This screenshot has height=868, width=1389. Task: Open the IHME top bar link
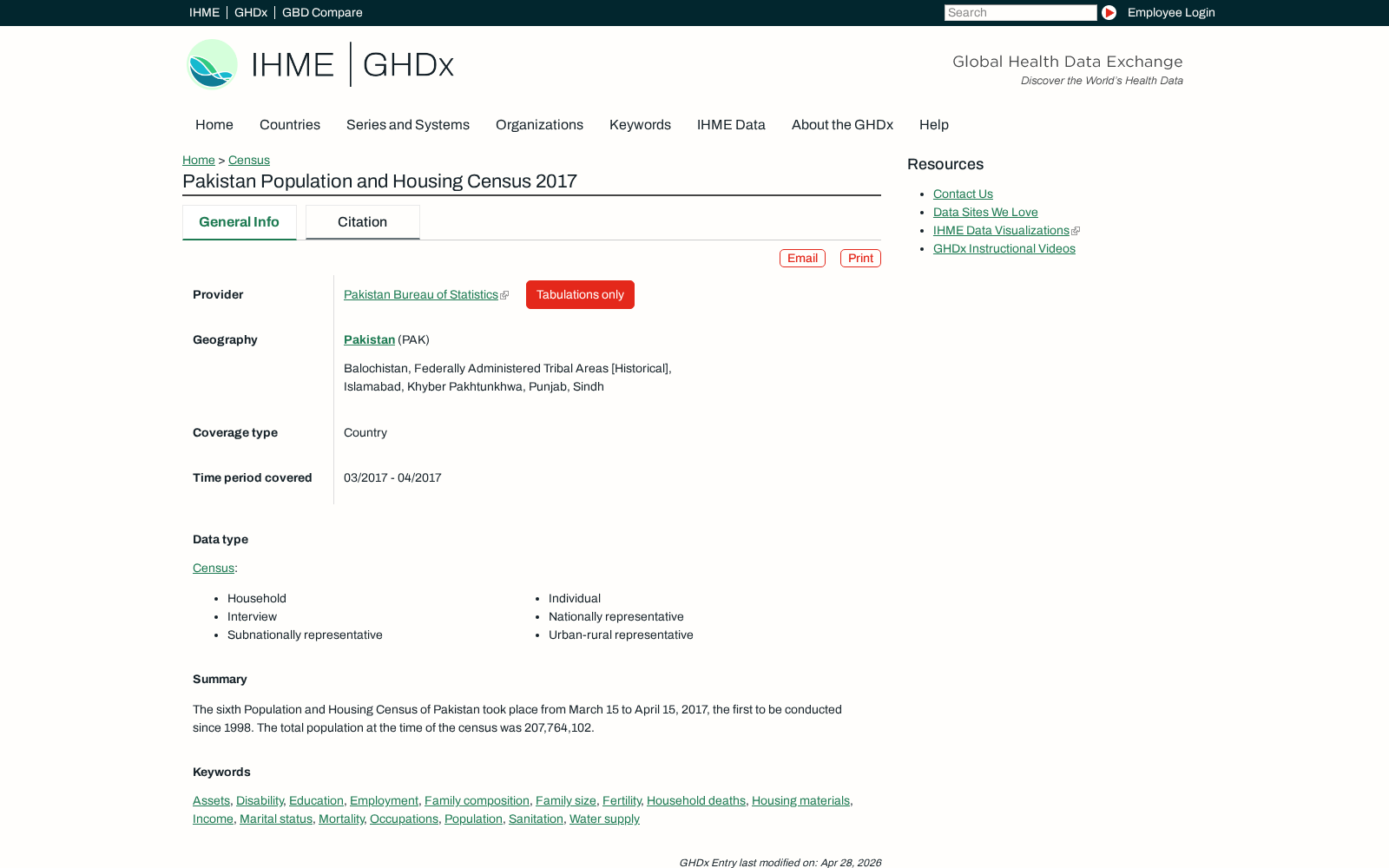[204, 12]
